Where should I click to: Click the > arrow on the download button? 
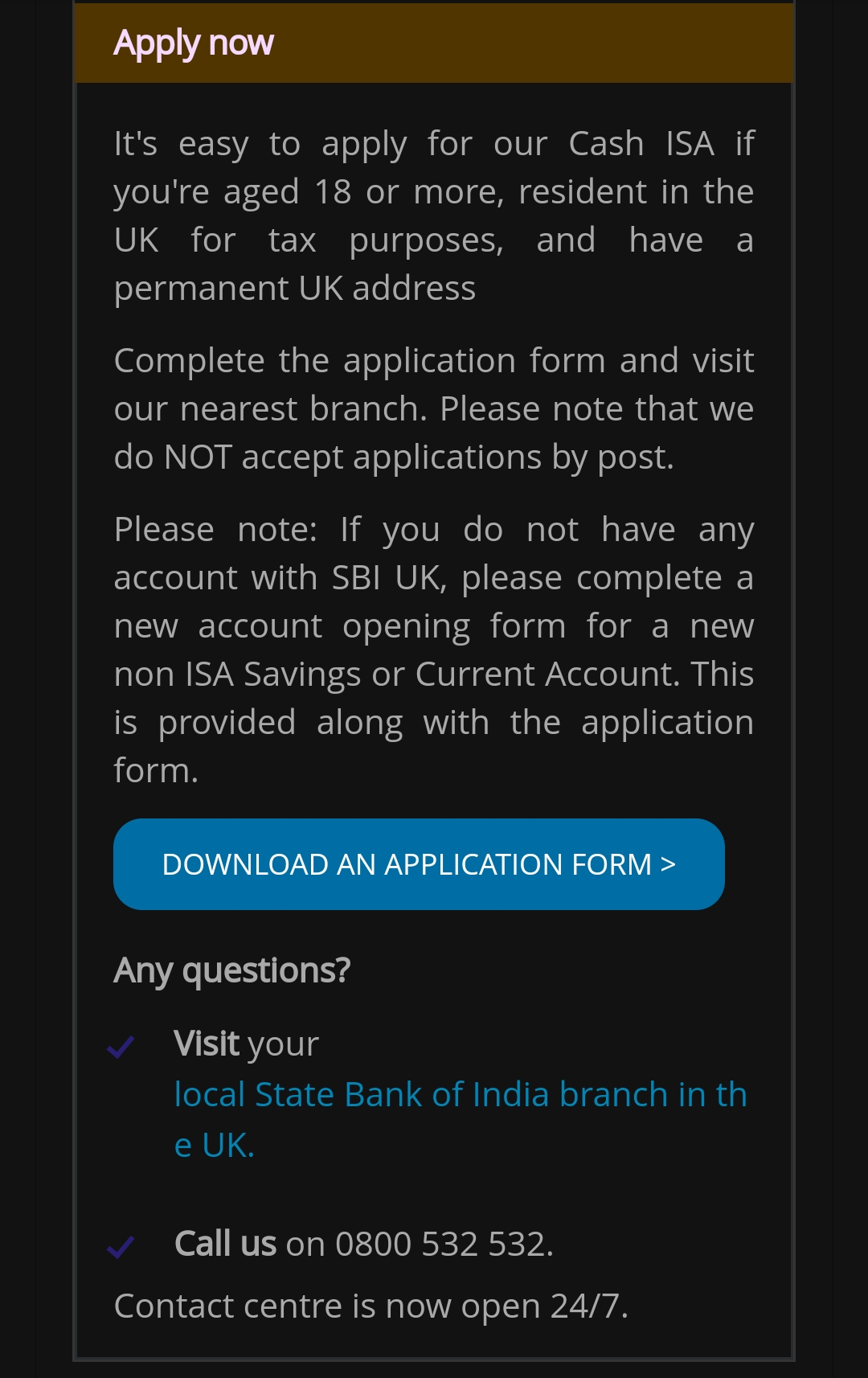click(x=668, y=864)
